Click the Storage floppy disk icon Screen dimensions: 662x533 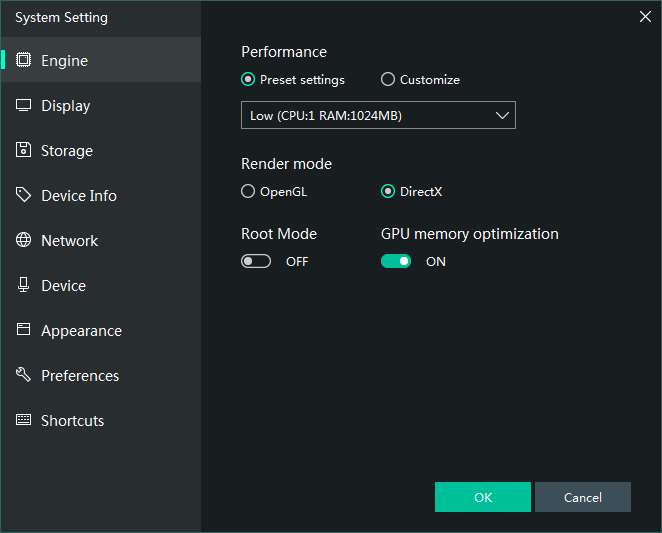[23, 150]
